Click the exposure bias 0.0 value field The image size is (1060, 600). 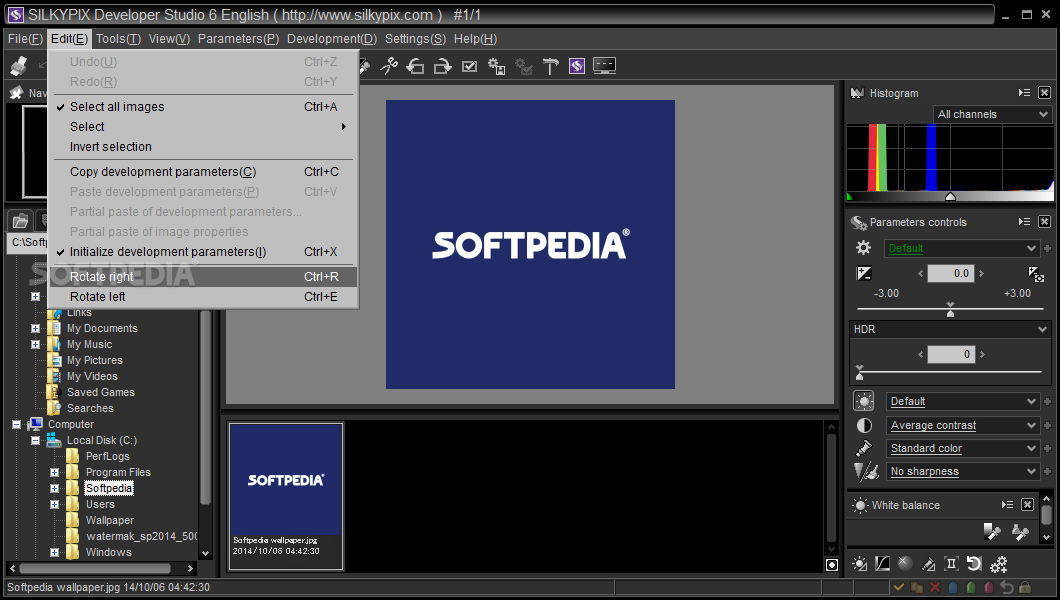pos(950,273)
